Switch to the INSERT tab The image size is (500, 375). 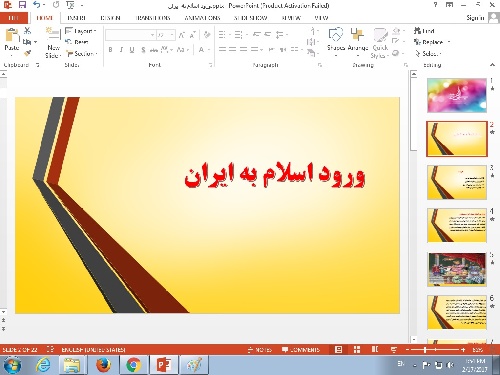tap(76, 18)
